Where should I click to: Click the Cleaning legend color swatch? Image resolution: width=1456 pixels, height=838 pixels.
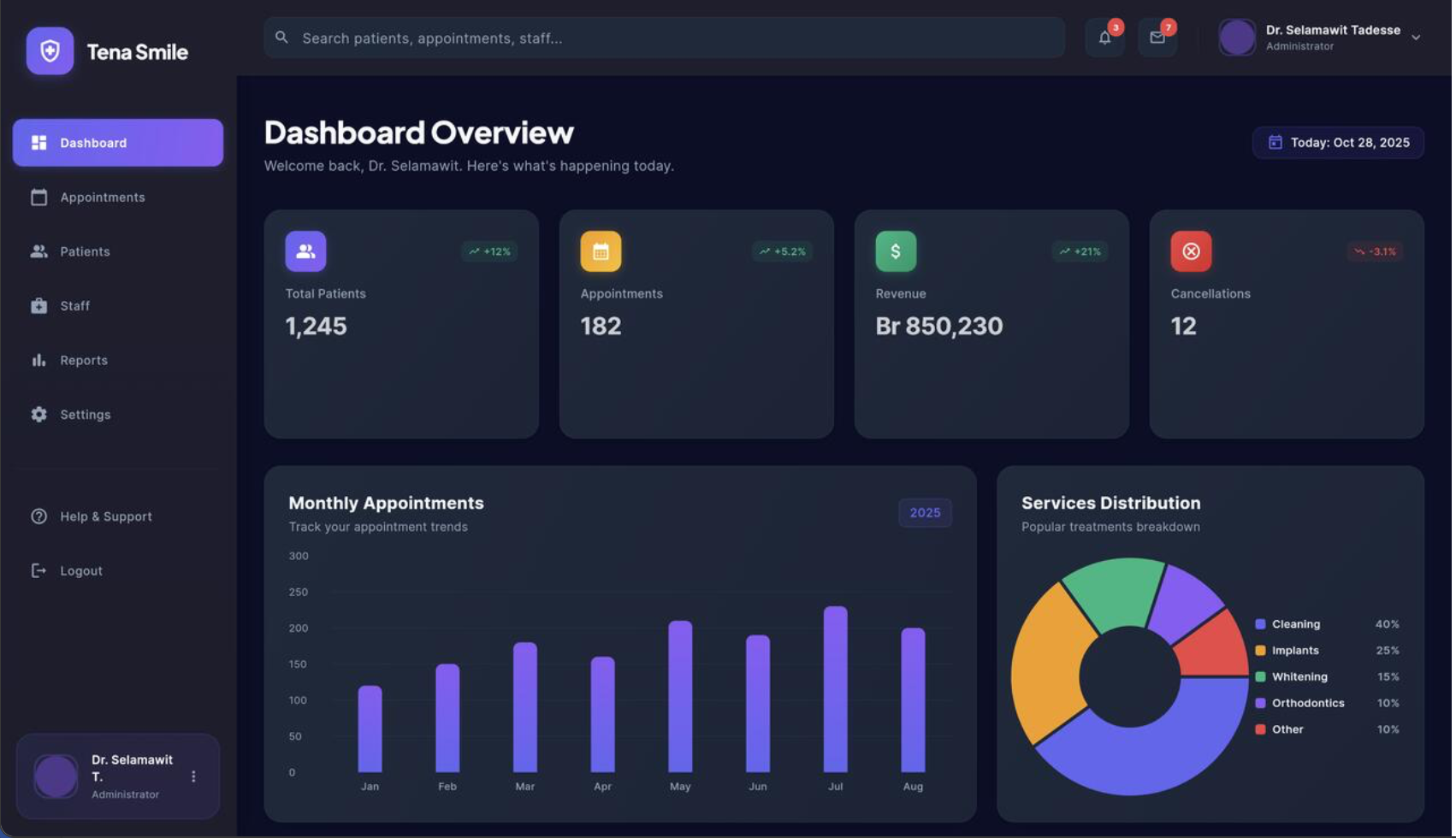(x=1260, y=624)
